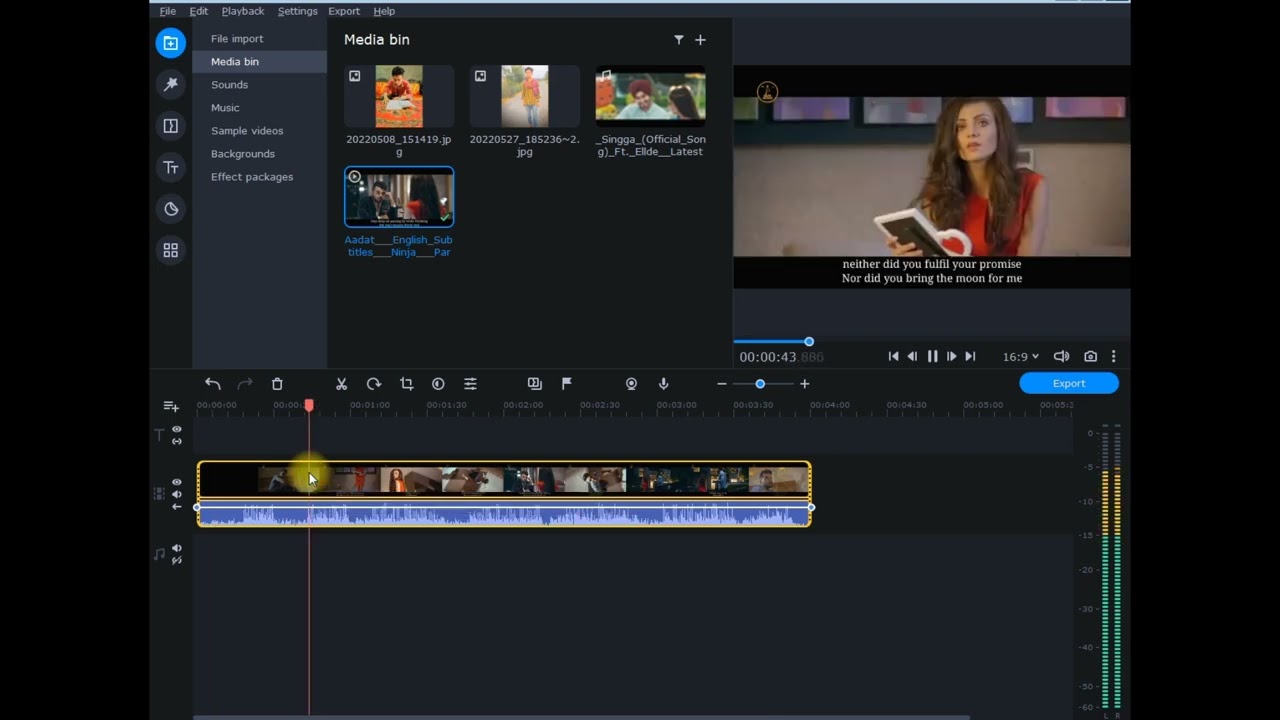1280x720 pixels.
Task: Add a marker with flag icon
Action: point(567,384)
